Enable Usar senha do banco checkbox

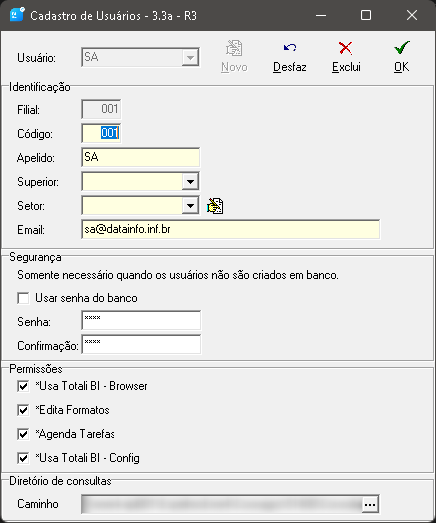click(23, 298)
